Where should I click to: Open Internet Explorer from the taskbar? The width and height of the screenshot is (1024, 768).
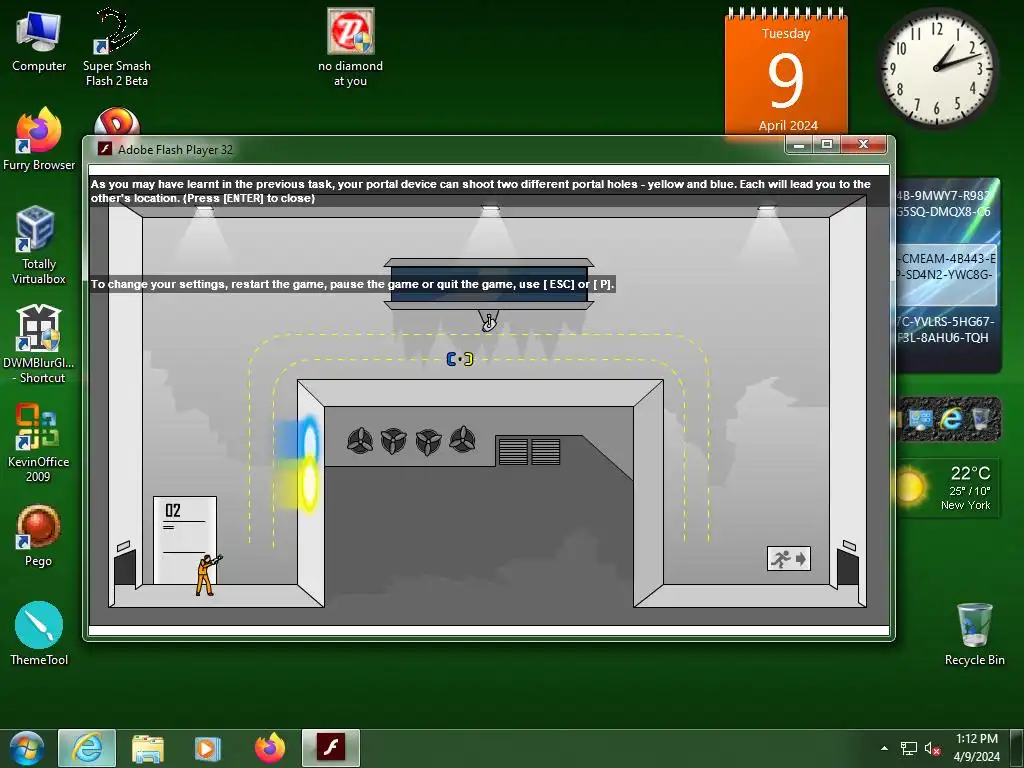tap(87, 748)
